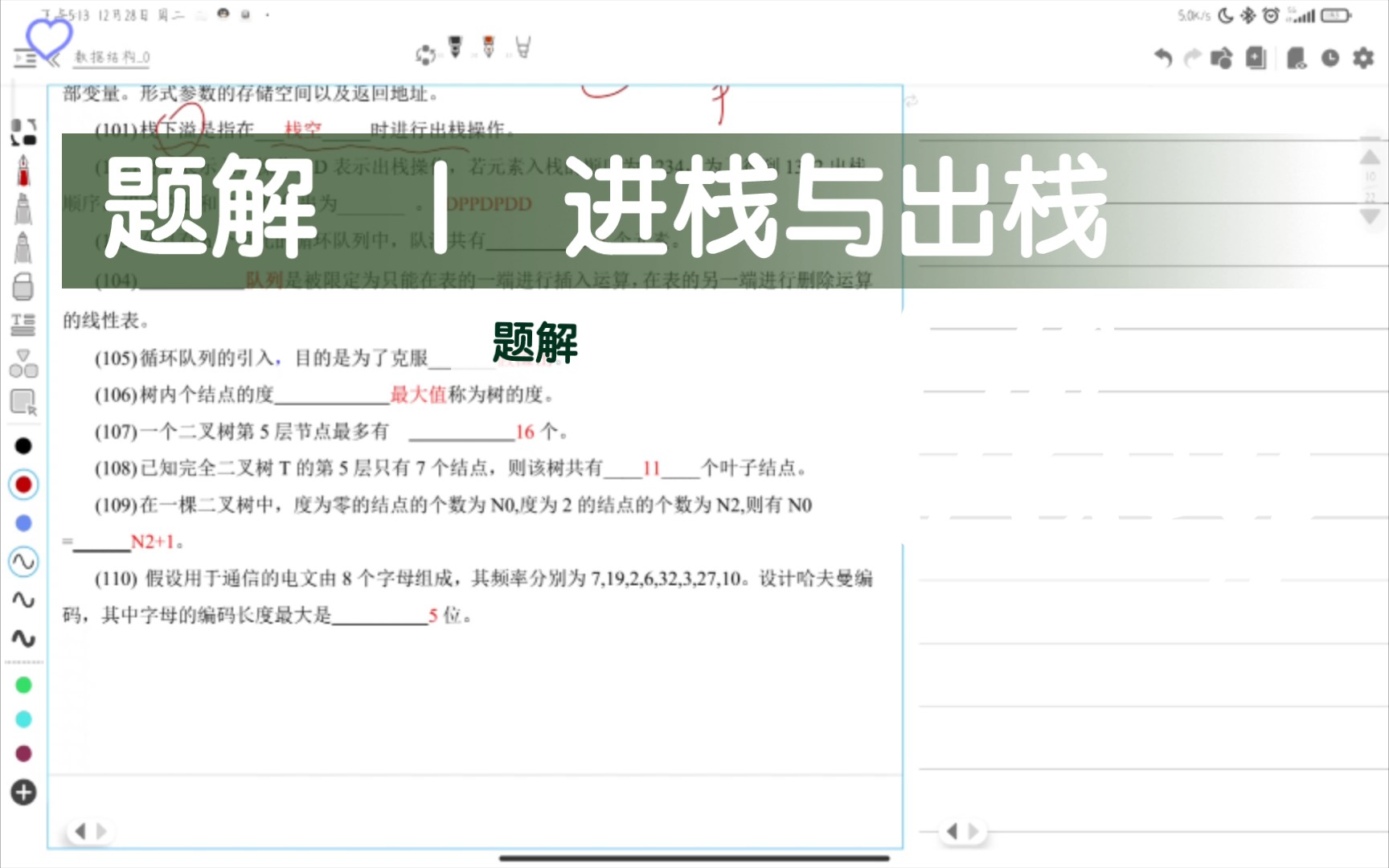
Task: Jump down with page scroller down arrow
Action: tap(1370, 216)
